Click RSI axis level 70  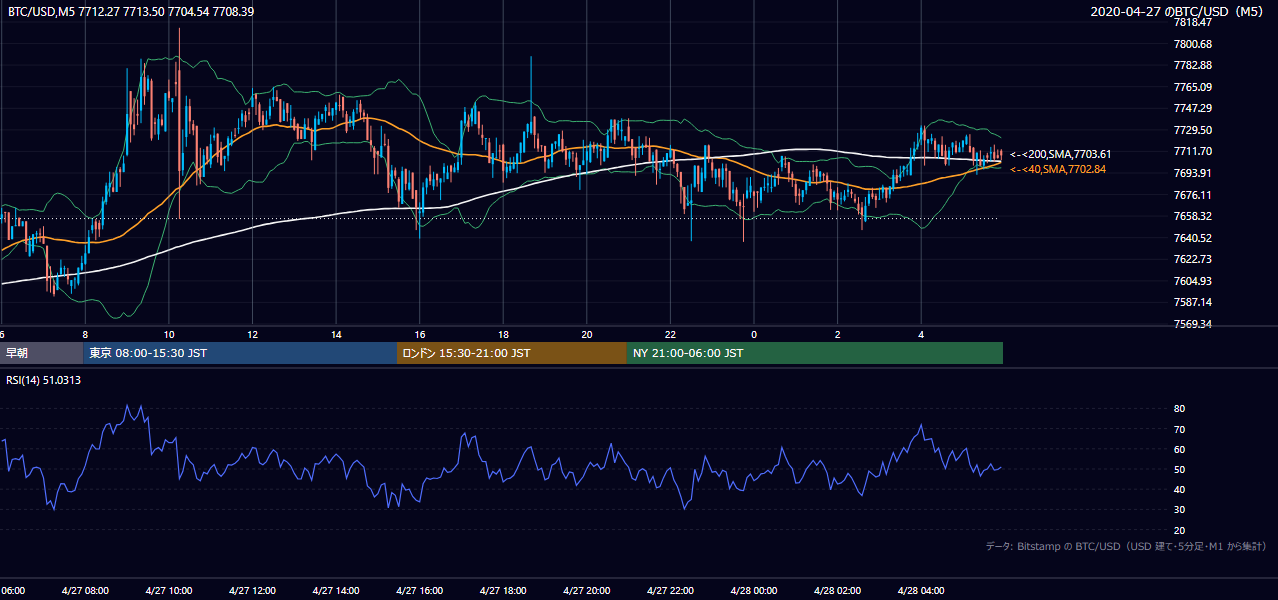click(x=1179, y=429)
